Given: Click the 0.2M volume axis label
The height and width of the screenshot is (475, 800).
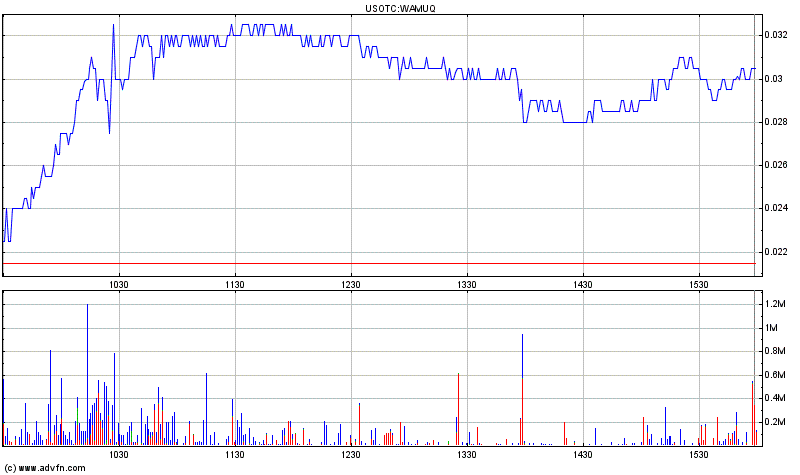Looking at the screenshot, I should click(x=774, y=422).
